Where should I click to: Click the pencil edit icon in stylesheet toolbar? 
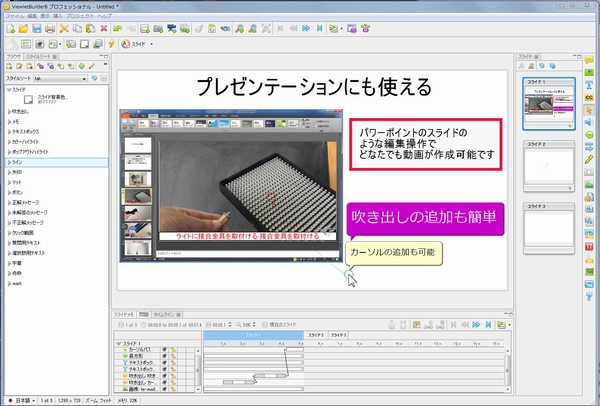pos(92,66)
